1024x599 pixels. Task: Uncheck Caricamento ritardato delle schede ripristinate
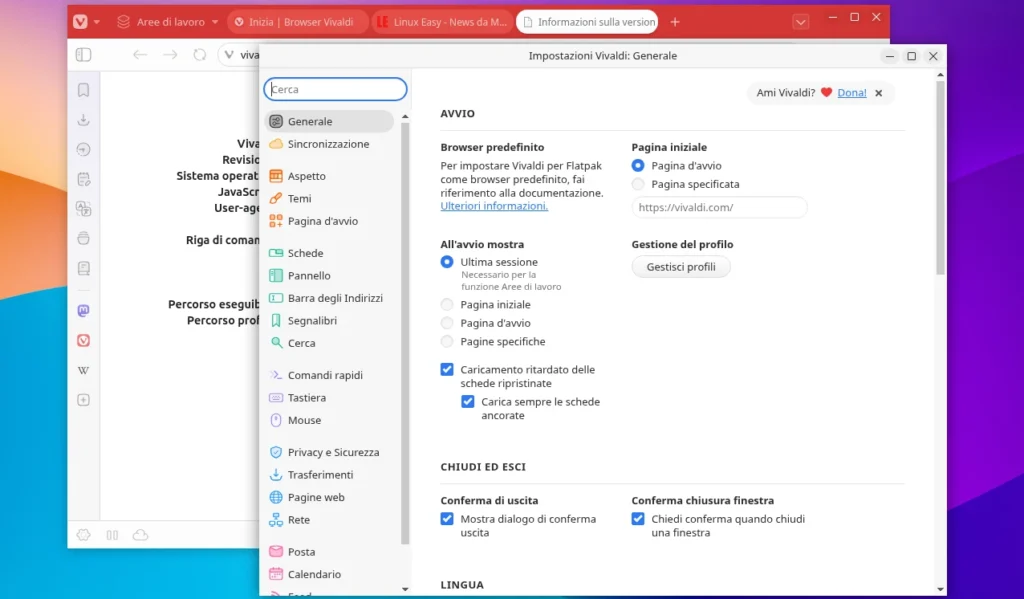pyautogui.click(x=447, y=370)
